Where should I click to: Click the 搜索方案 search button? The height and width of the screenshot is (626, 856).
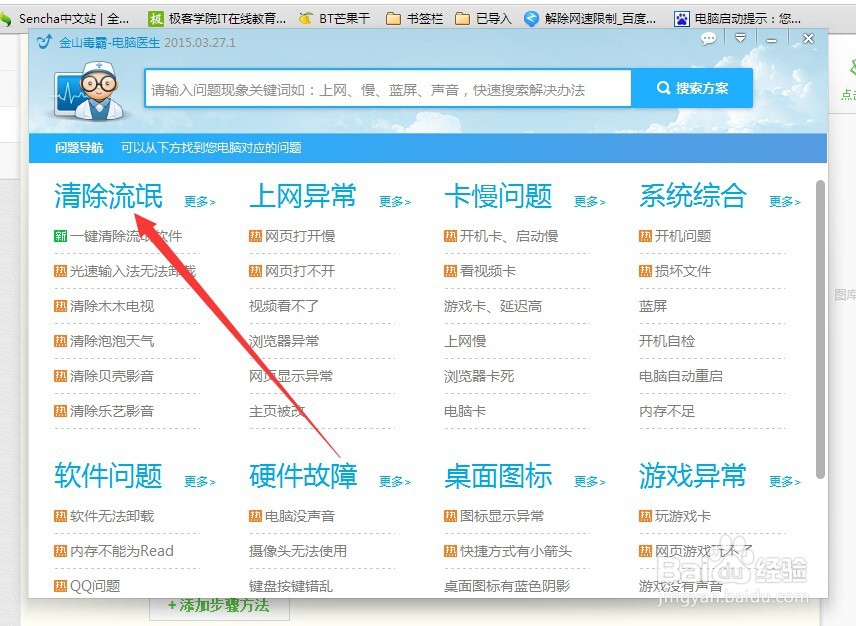tap(691, 88)
